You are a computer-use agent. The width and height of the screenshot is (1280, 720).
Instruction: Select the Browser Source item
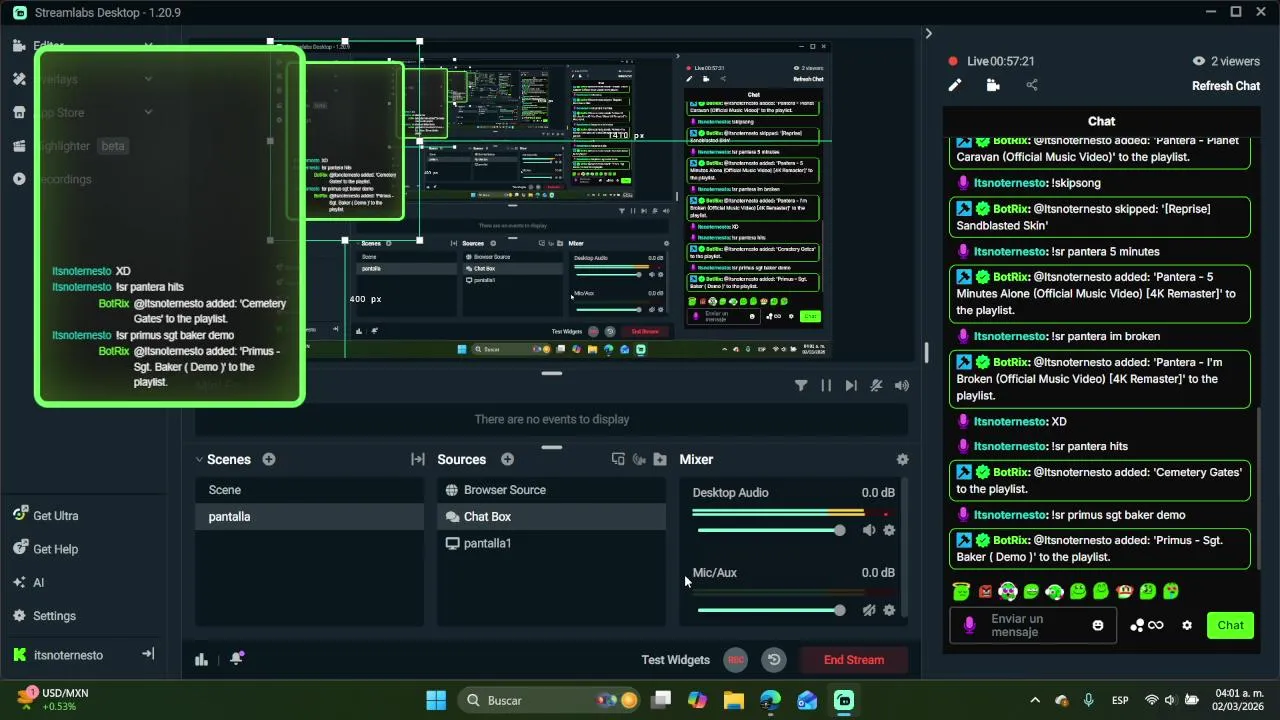coord(551,490)
